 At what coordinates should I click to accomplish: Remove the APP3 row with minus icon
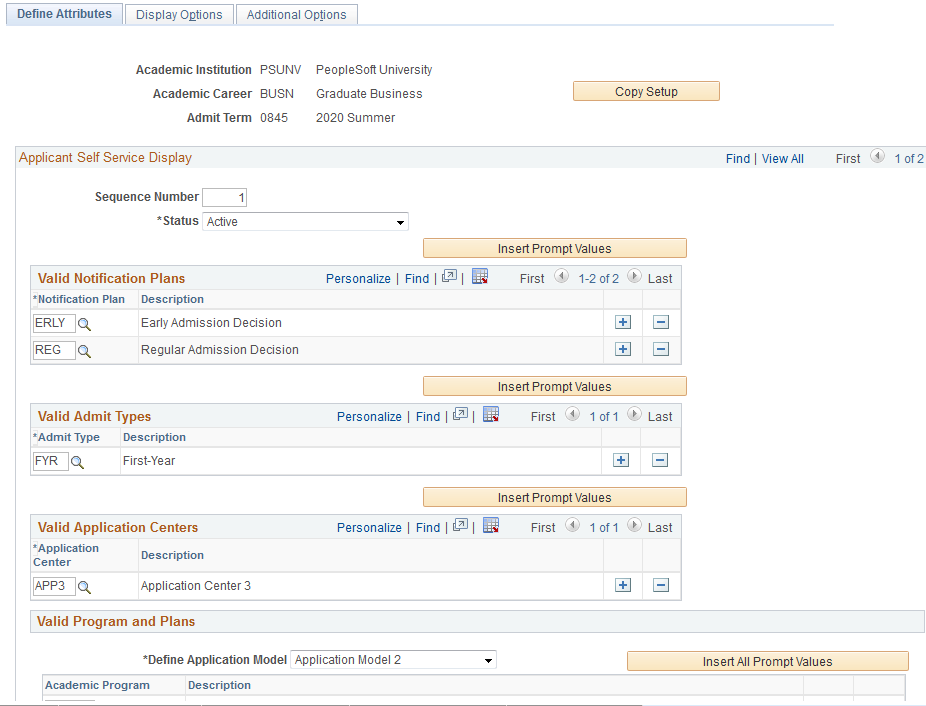coord(660,585)
